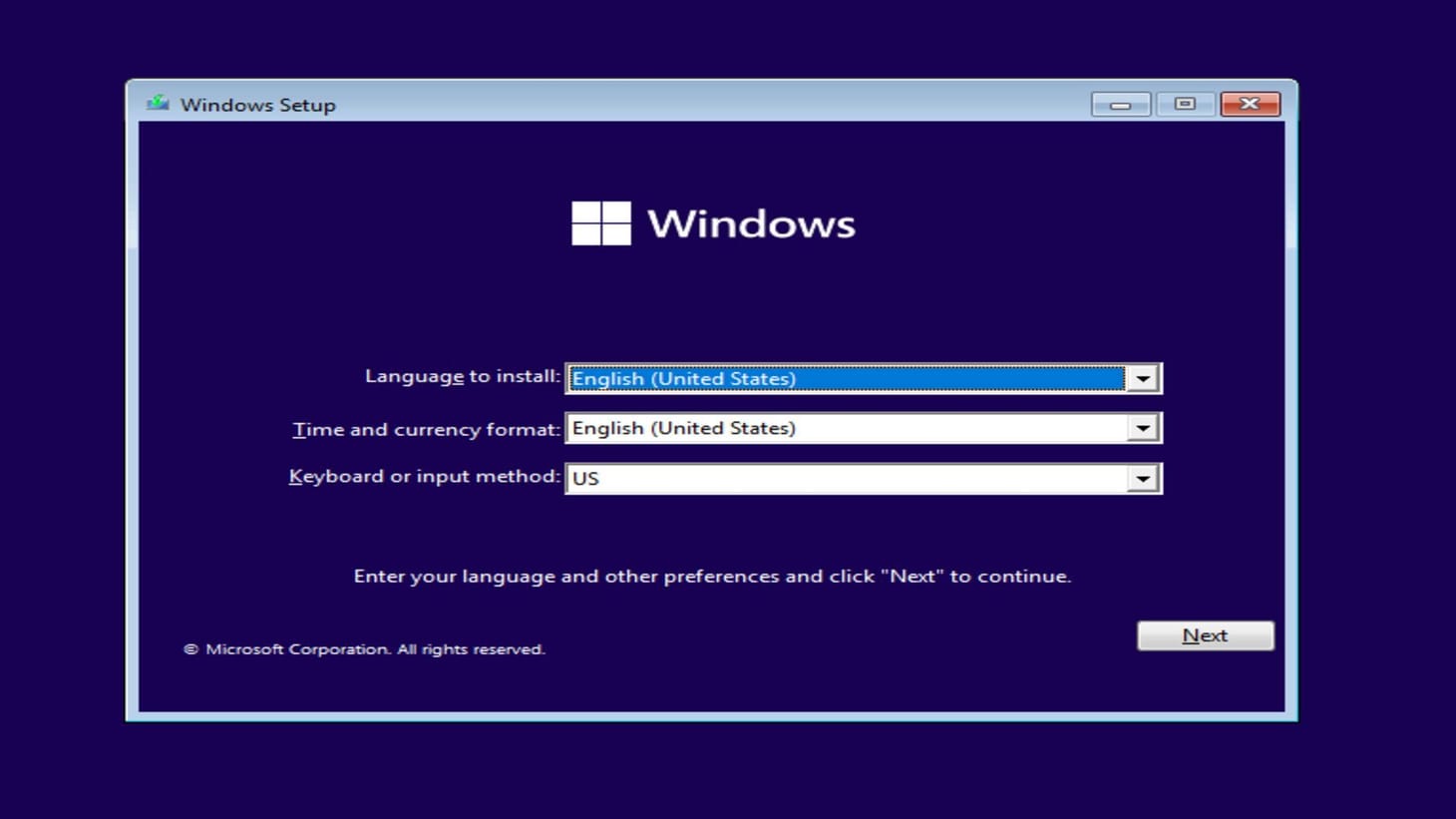Click the Windows logo graphic
This screenshot has width=1456, height=819.
tap(713, 223)
